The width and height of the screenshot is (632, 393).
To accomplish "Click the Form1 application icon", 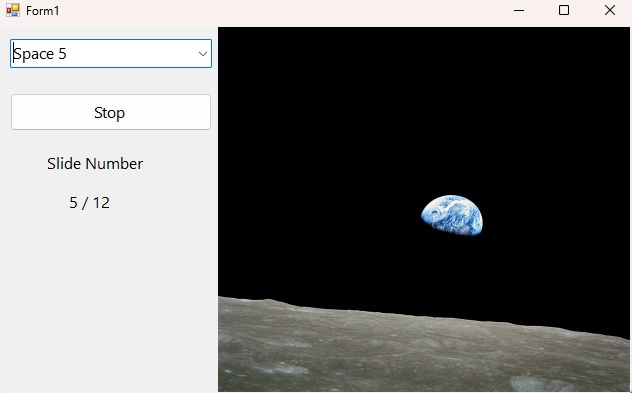I will pos(13,10).
